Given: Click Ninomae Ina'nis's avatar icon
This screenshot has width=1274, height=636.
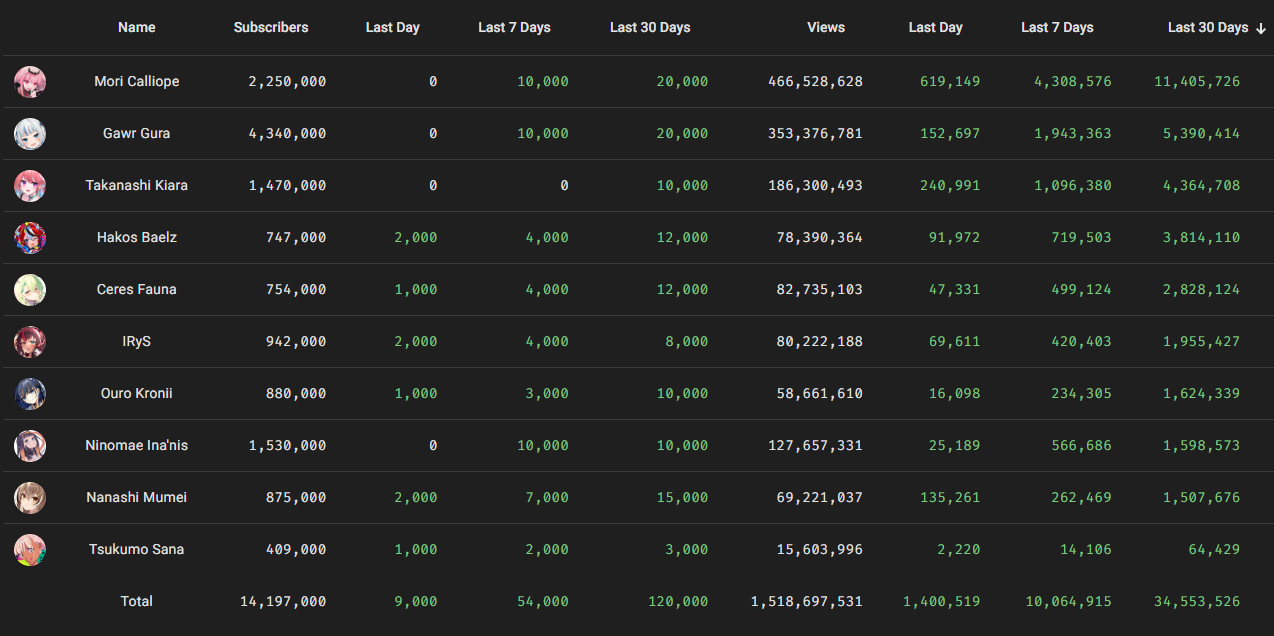Looking at the screenshot, I should coord(30,446).
